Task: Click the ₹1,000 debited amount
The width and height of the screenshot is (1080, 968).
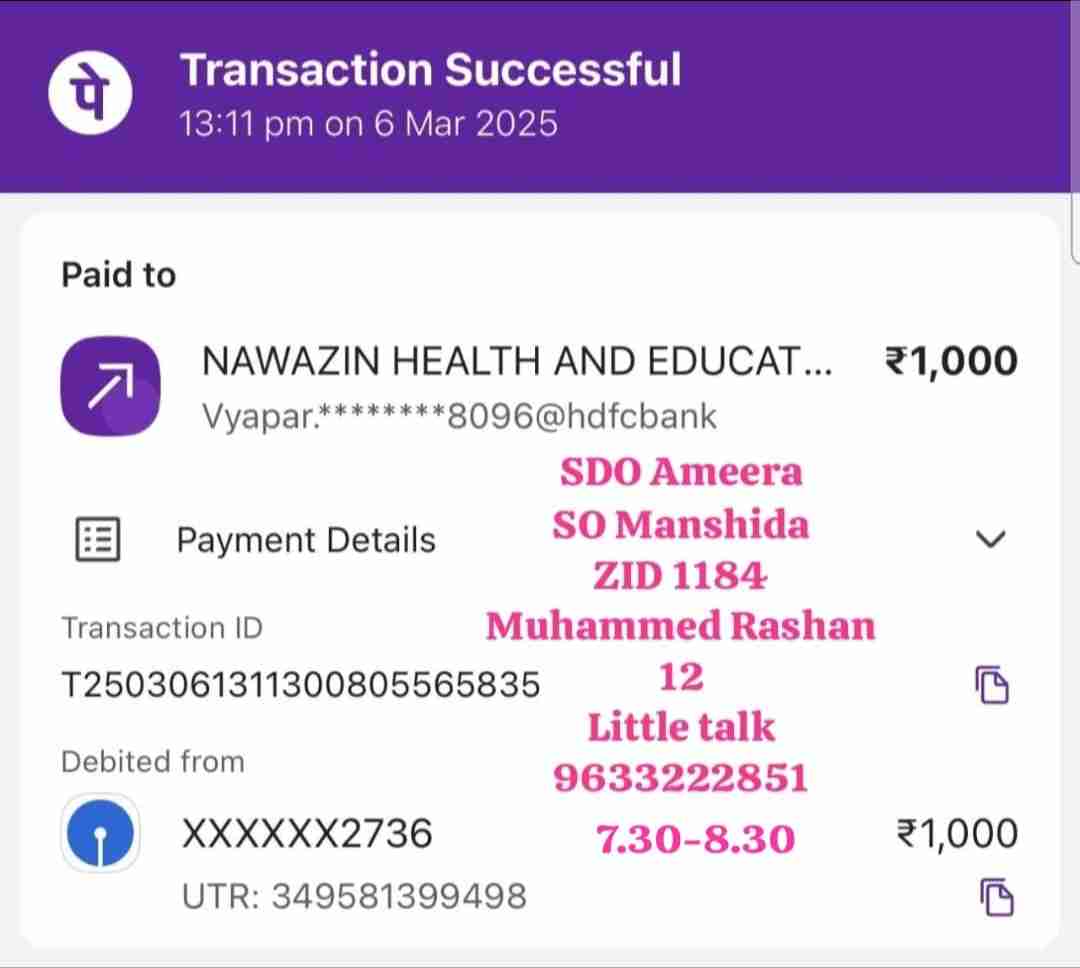Action: coord(957,833)
